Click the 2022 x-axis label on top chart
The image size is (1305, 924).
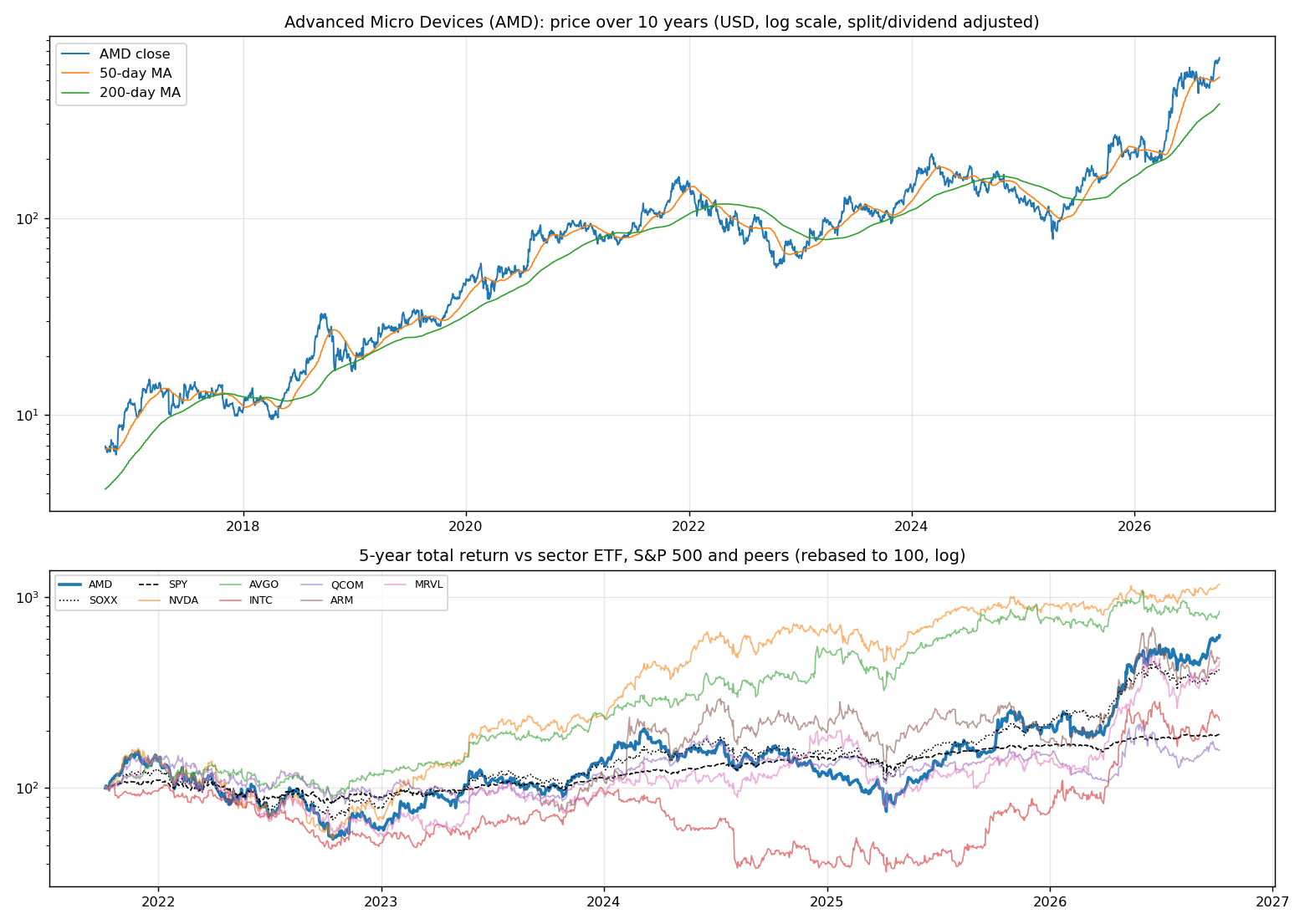coord(689,526)
